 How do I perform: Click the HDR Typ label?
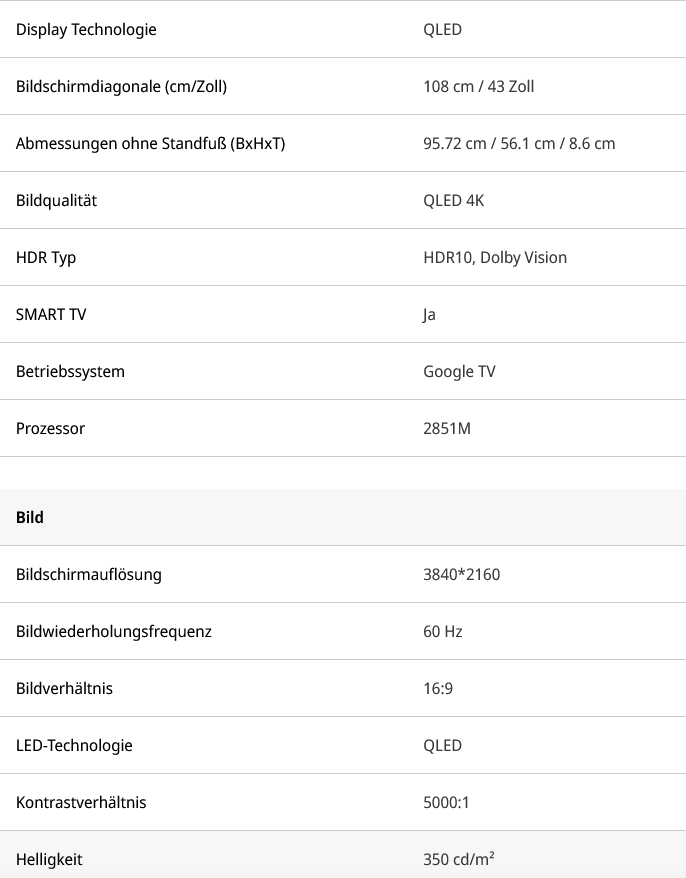pos(46,257)
